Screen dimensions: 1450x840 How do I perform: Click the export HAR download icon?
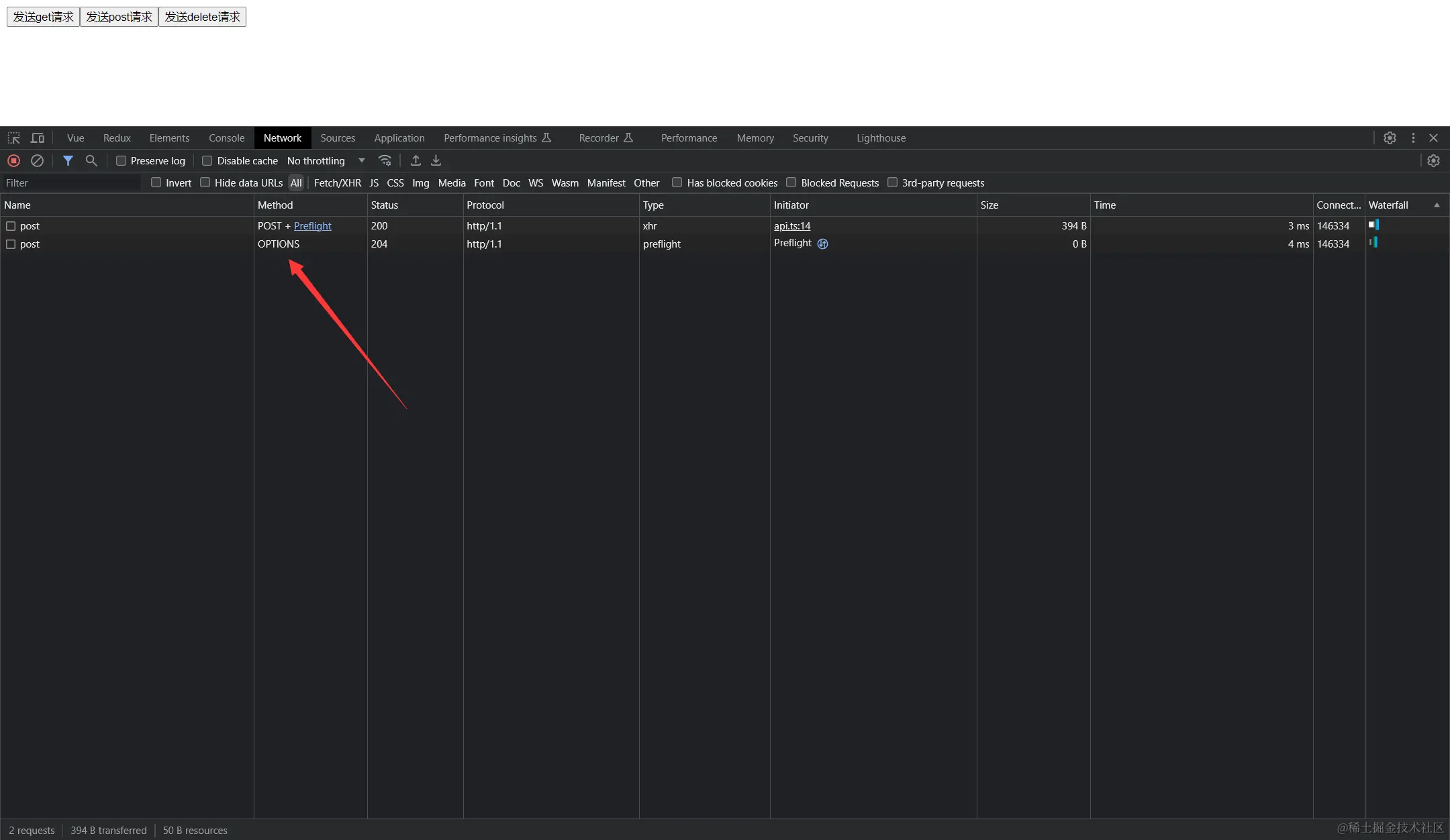click(x=436, y=161)
